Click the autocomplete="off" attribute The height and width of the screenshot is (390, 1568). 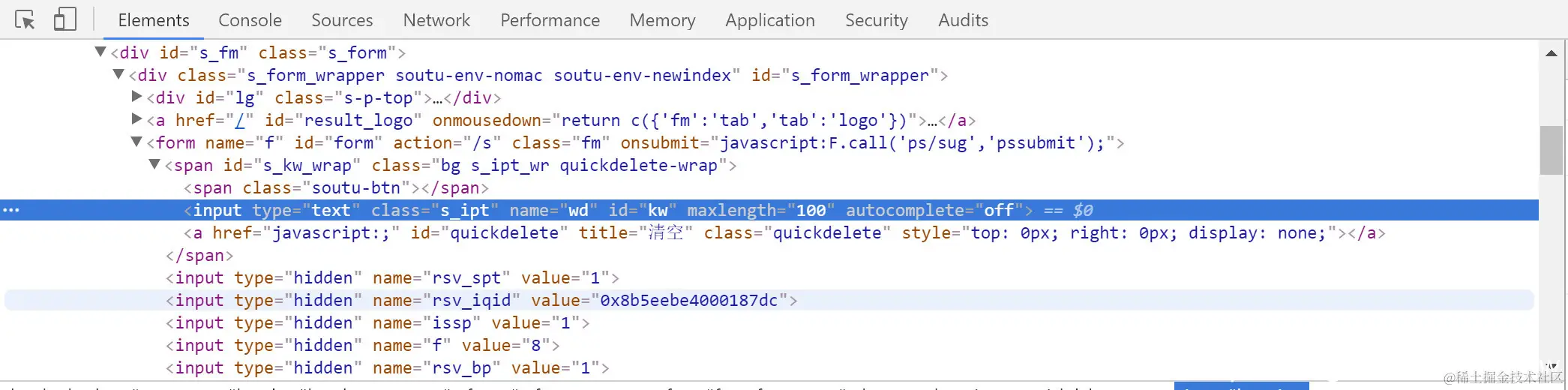(x=935, y=211)
